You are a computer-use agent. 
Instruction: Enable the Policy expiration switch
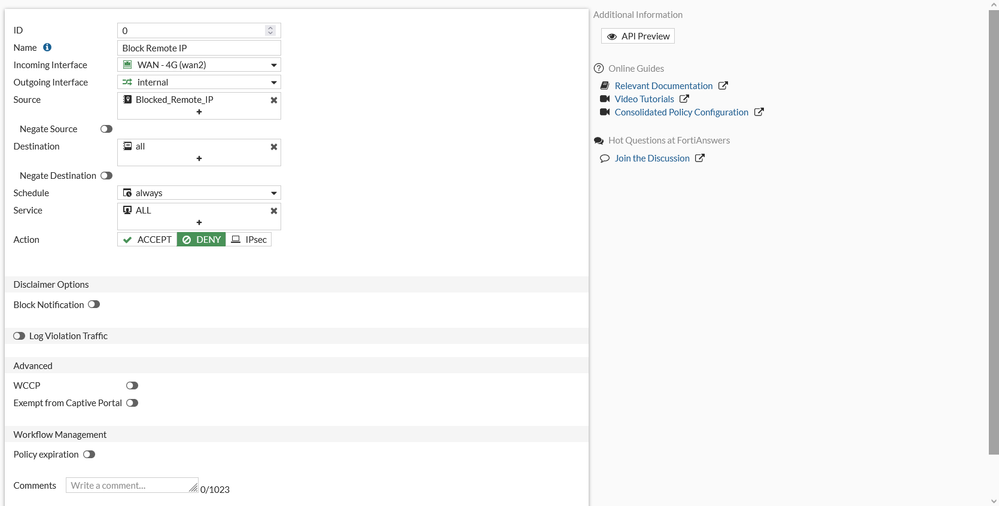tap(89, 455)
